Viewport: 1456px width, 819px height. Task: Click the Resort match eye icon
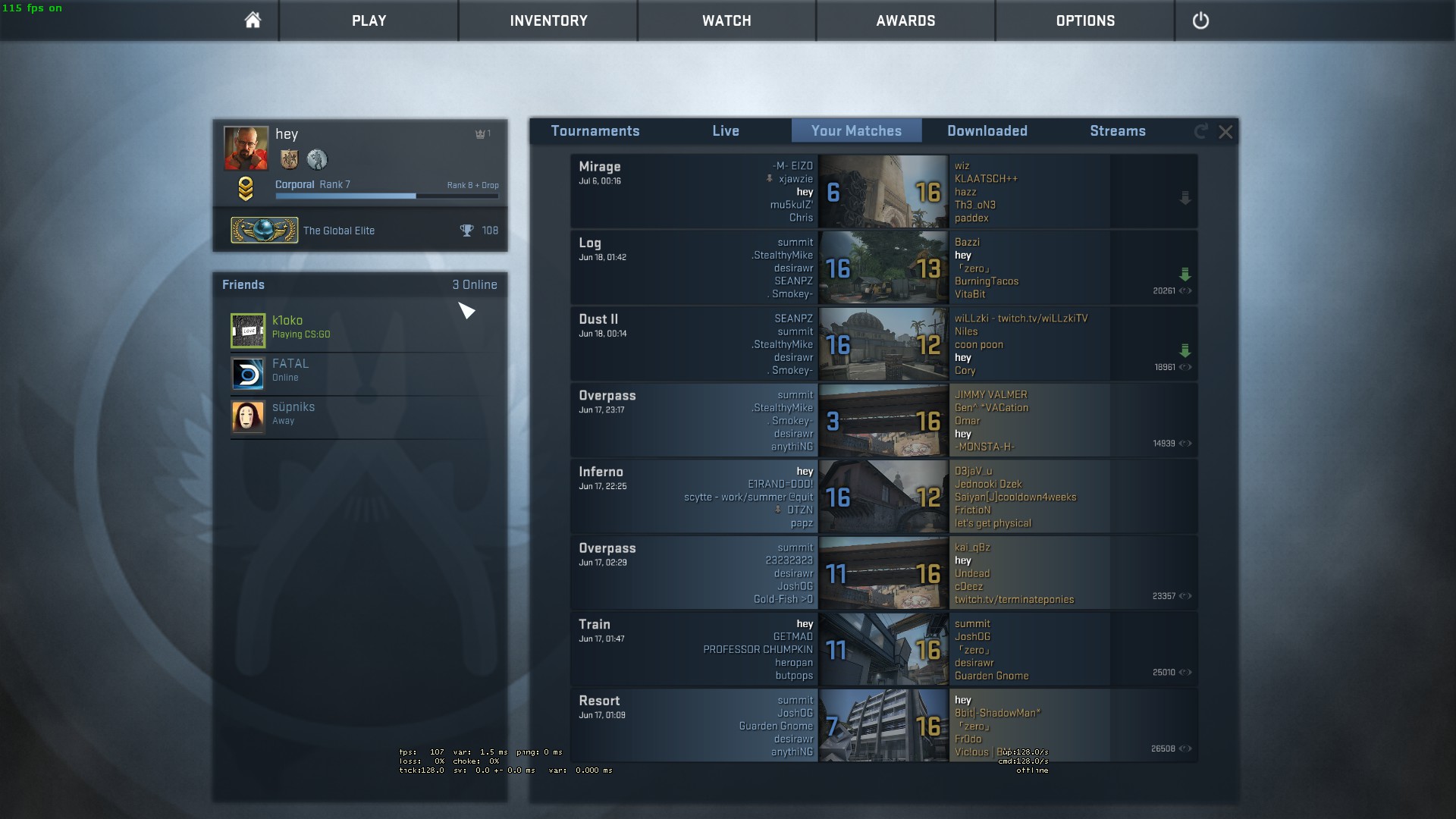pyautogui.click(x=1185, y=748)
